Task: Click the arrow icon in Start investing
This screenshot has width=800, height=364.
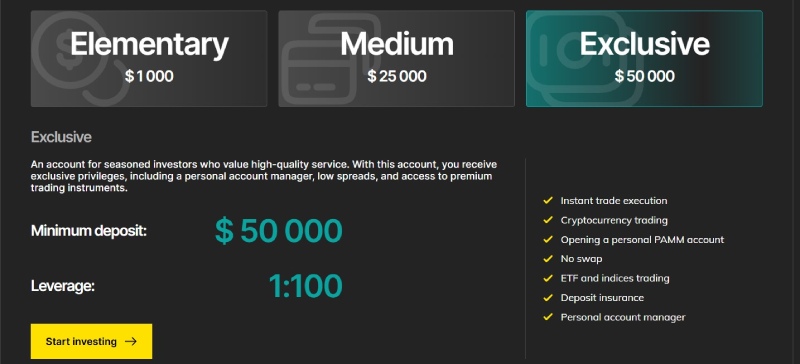Action: click(x=131, y=341)
